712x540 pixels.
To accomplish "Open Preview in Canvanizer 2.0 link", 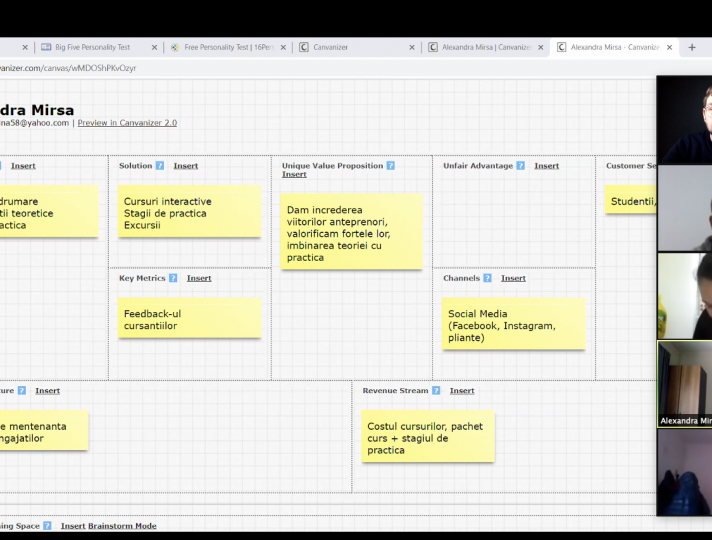I will tap(127, 123).
